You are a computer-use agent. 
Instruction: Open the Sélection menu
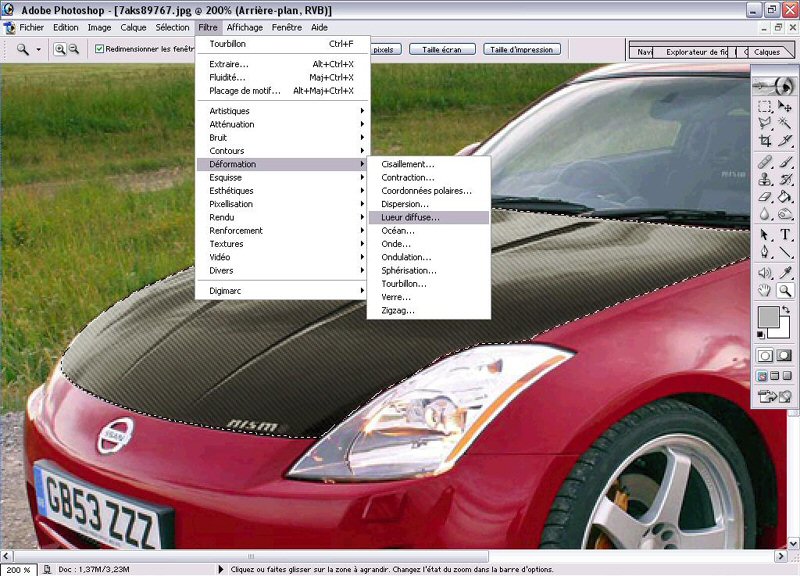click(x=172, y=28)
